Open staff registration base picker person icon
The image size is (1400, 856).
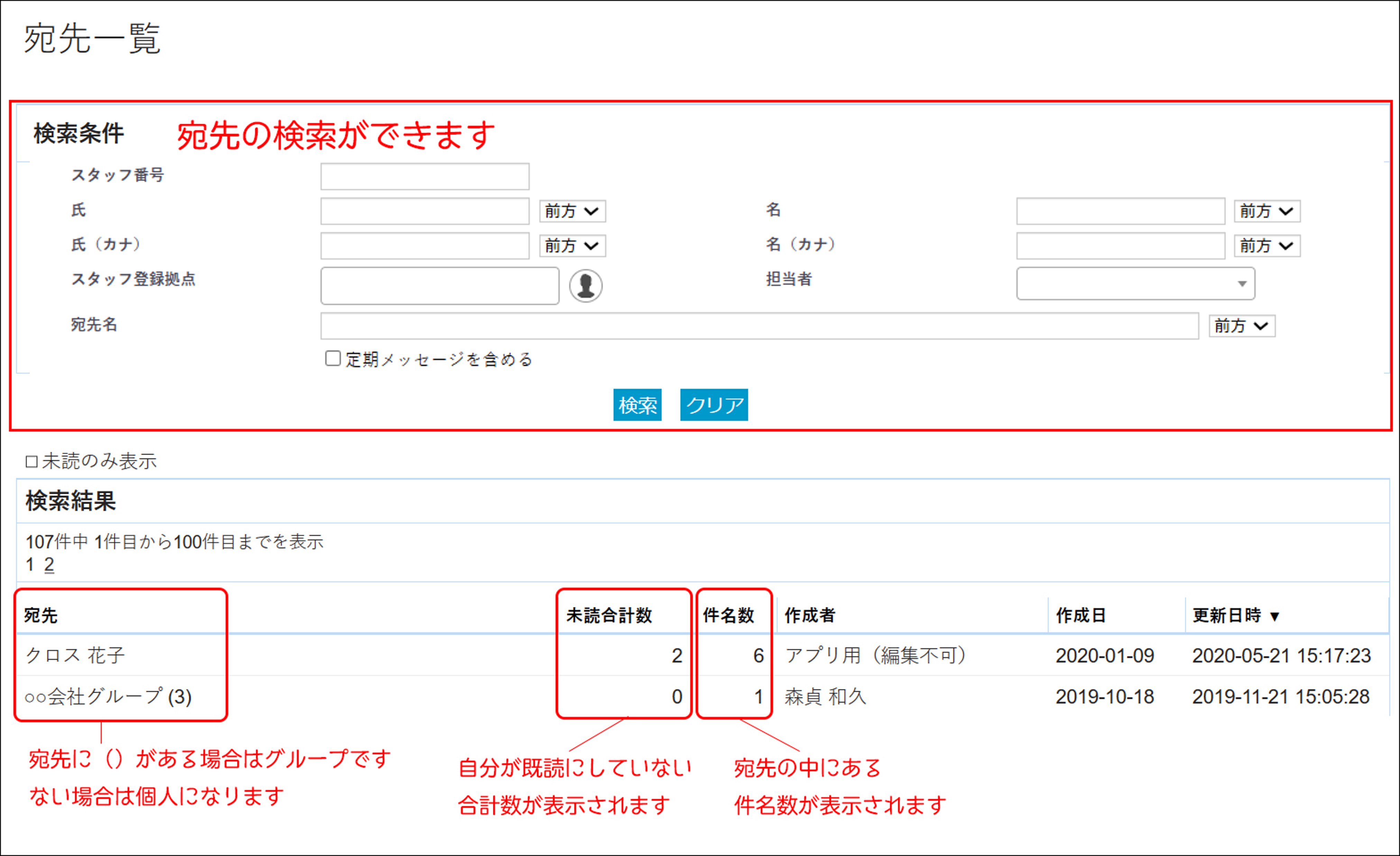pyautogui.click(x=586, y=286)
